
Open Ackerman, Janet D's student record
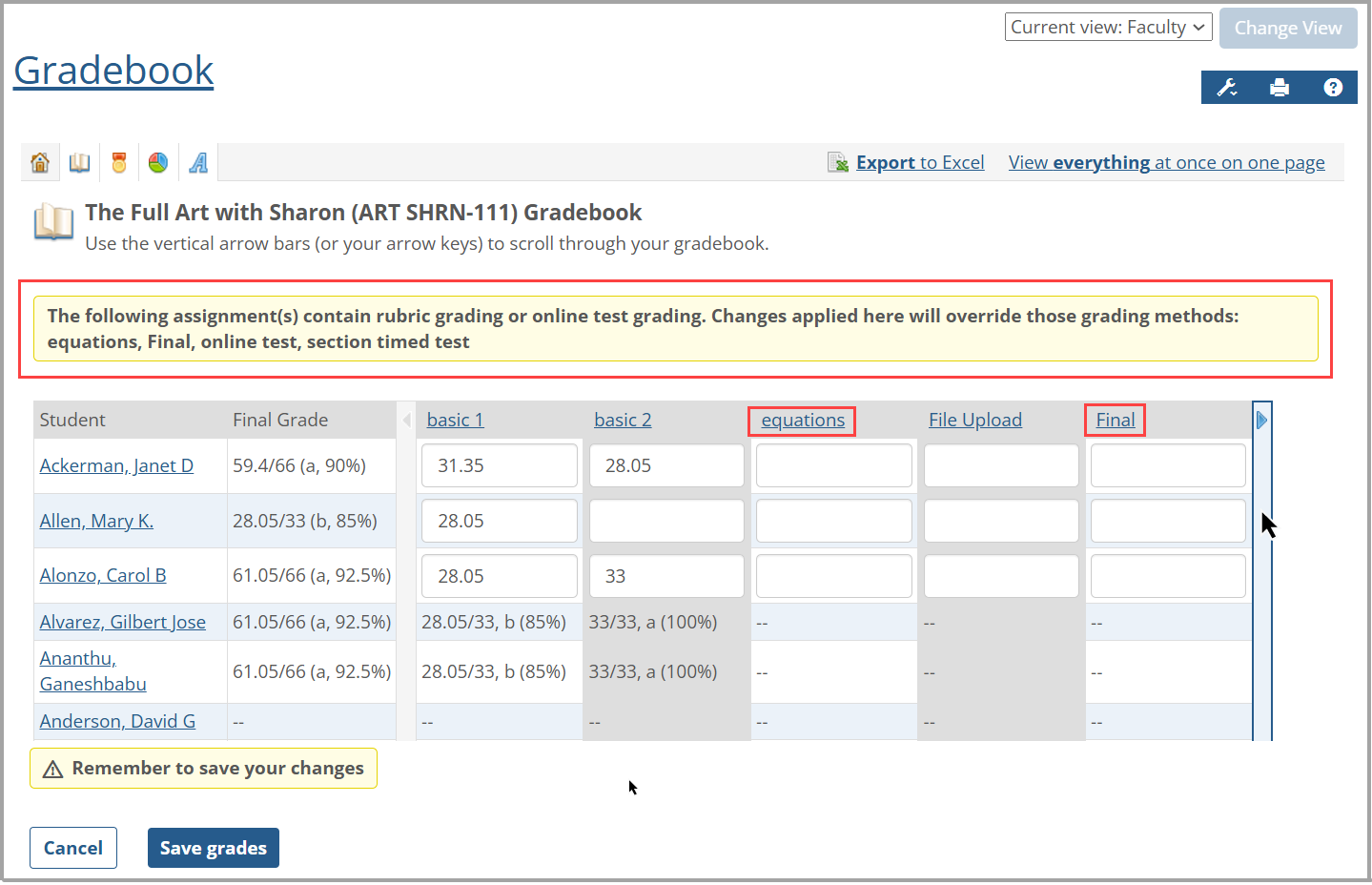(x=116, y=465)
